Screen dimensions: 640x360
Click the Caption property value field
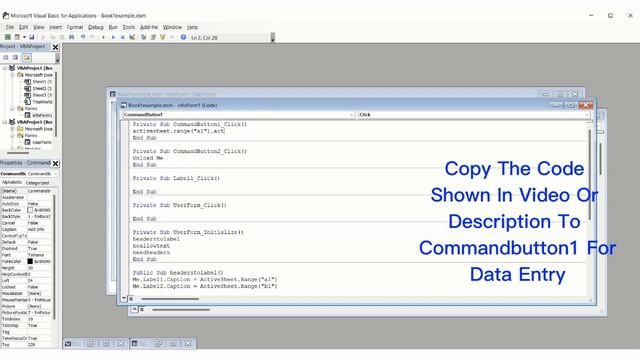click(x=39, y=229)
